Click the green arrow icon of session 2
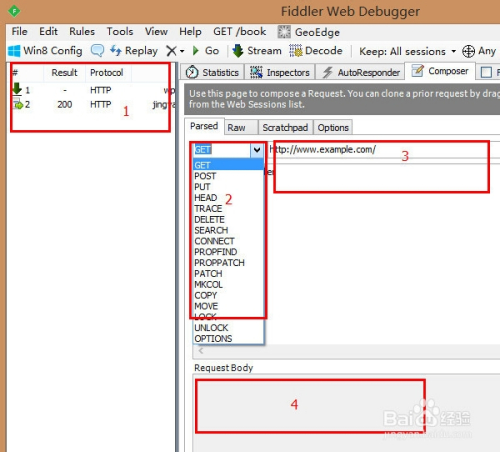The width and height of the screenshot is (500, 452). pyautogui.click(x=18, y=104)
